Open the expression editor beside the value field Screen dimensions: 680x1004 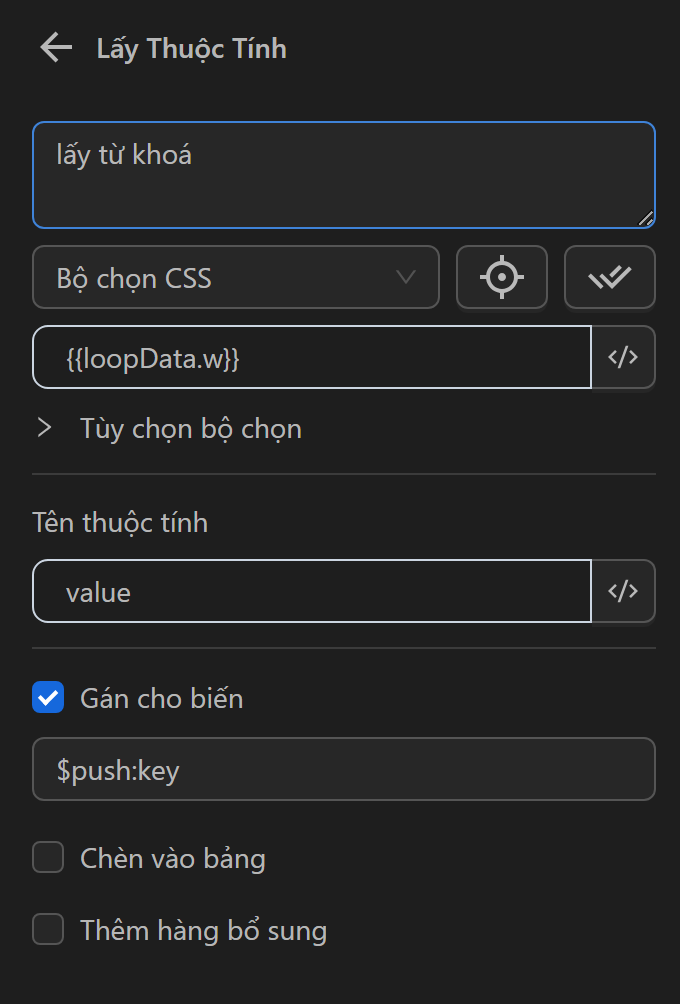point(623,591)
